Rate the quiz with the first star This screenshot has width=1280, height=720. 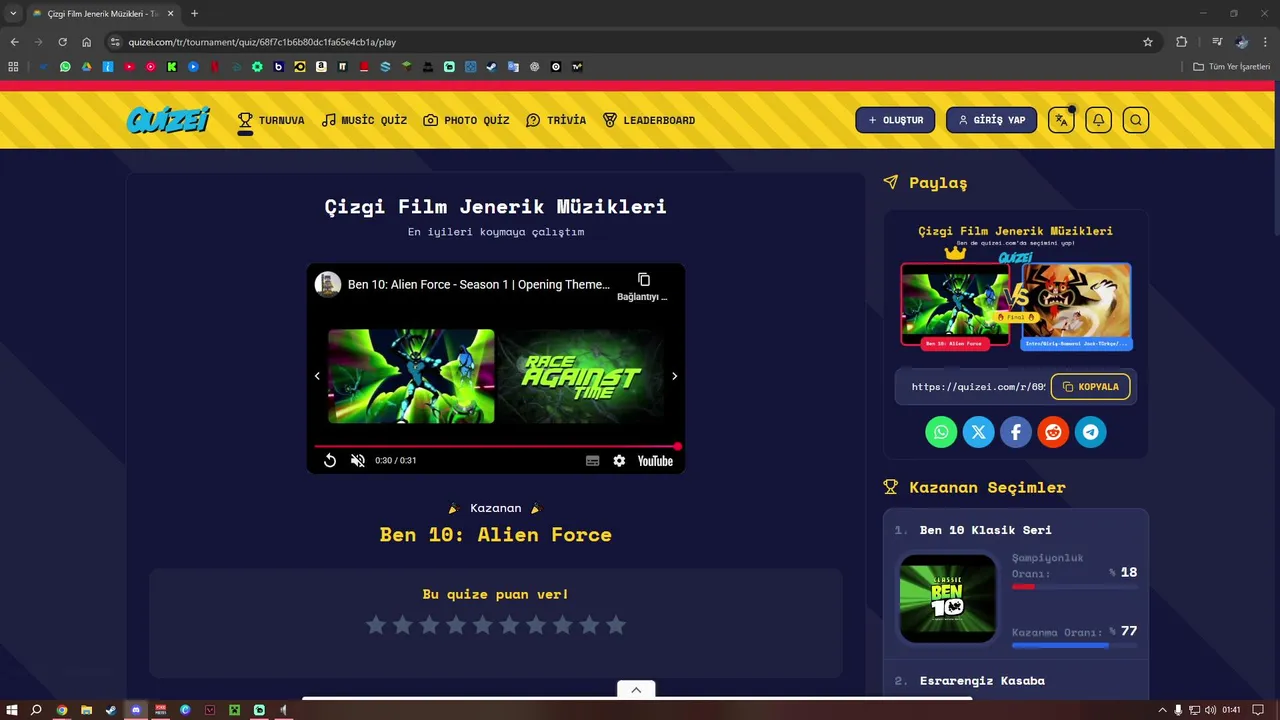click(x=376, y=625)
